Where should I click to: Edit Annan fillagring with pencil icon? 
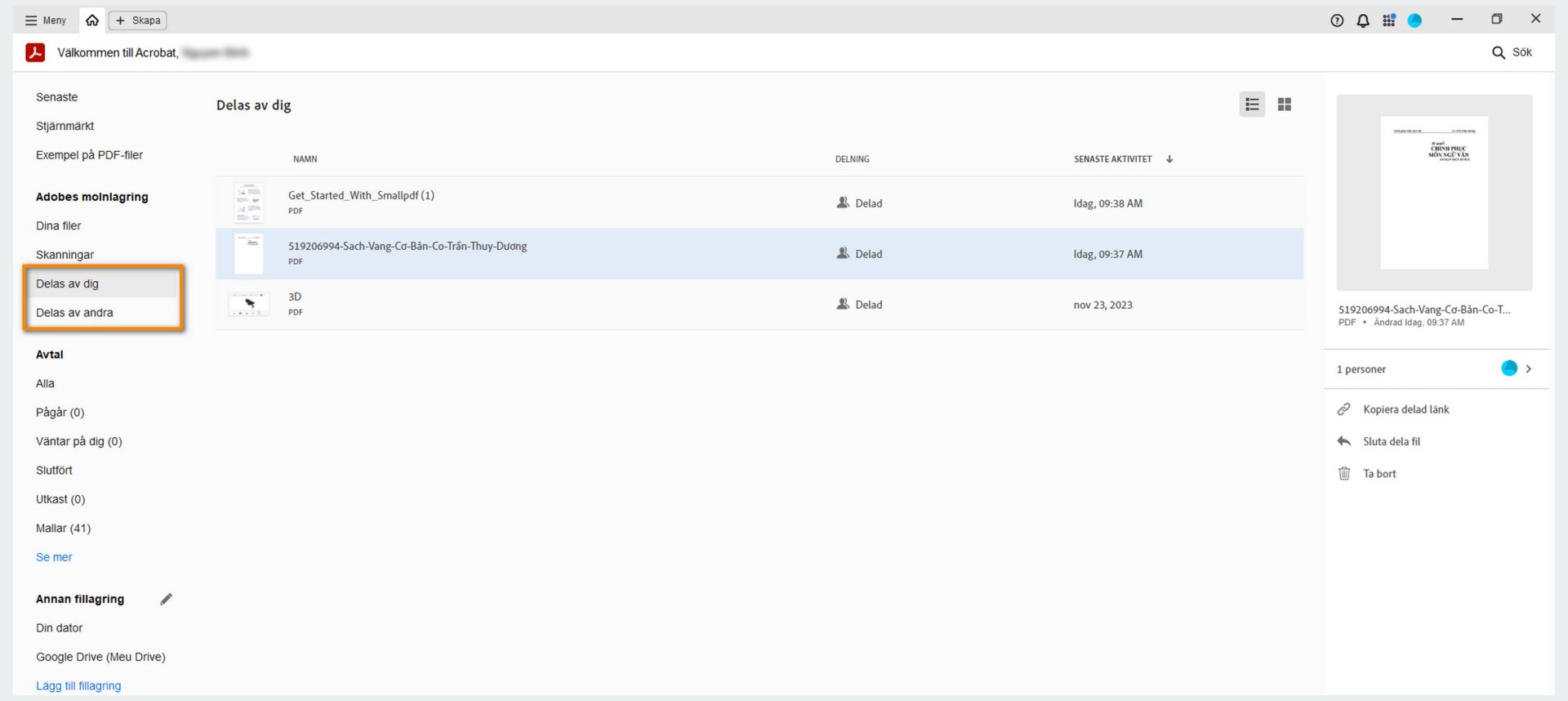pos(166,599)
